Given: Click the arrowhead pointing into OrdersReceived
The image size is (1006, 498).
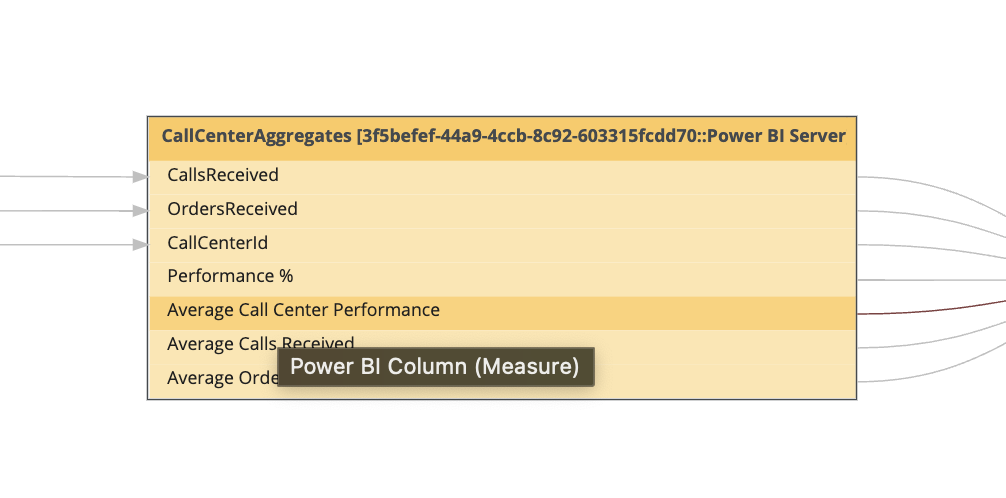Looking at the screenshot, I should pyautogui.click(x=140, y=211).
